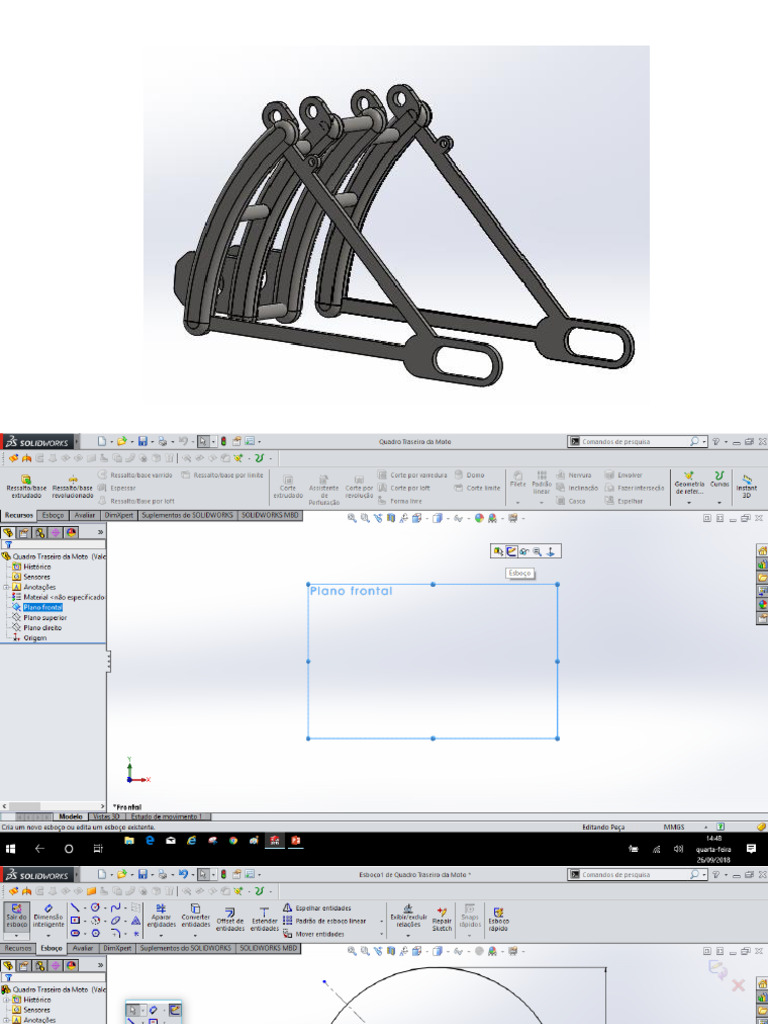
Task: Select Origem in the feature tree
Action: pyautogui.click(x=35, y=637)
